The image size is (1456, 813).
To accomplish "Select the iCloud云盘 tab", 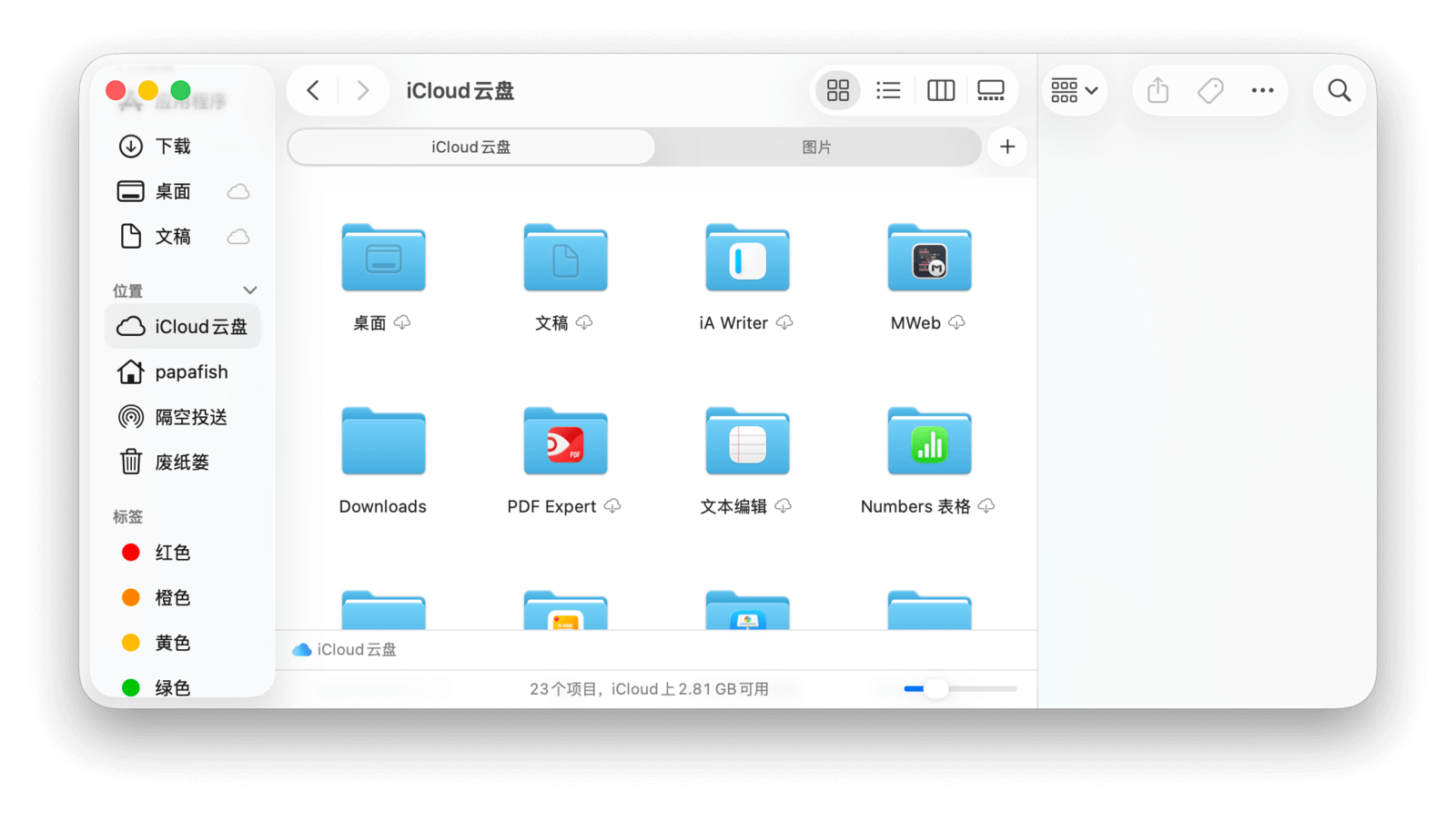I will 471,147.
